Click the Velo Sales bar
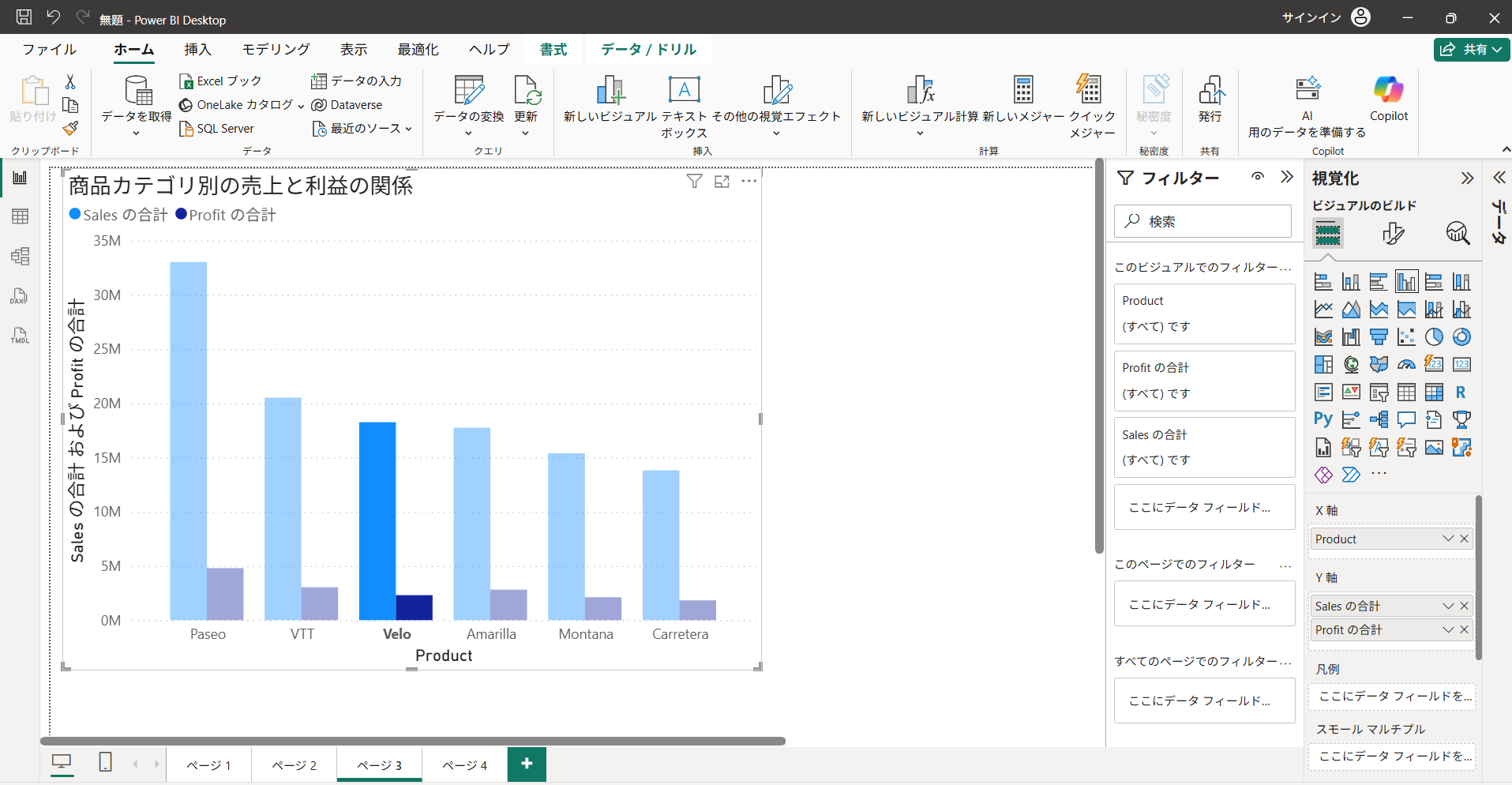 point(377,521)
